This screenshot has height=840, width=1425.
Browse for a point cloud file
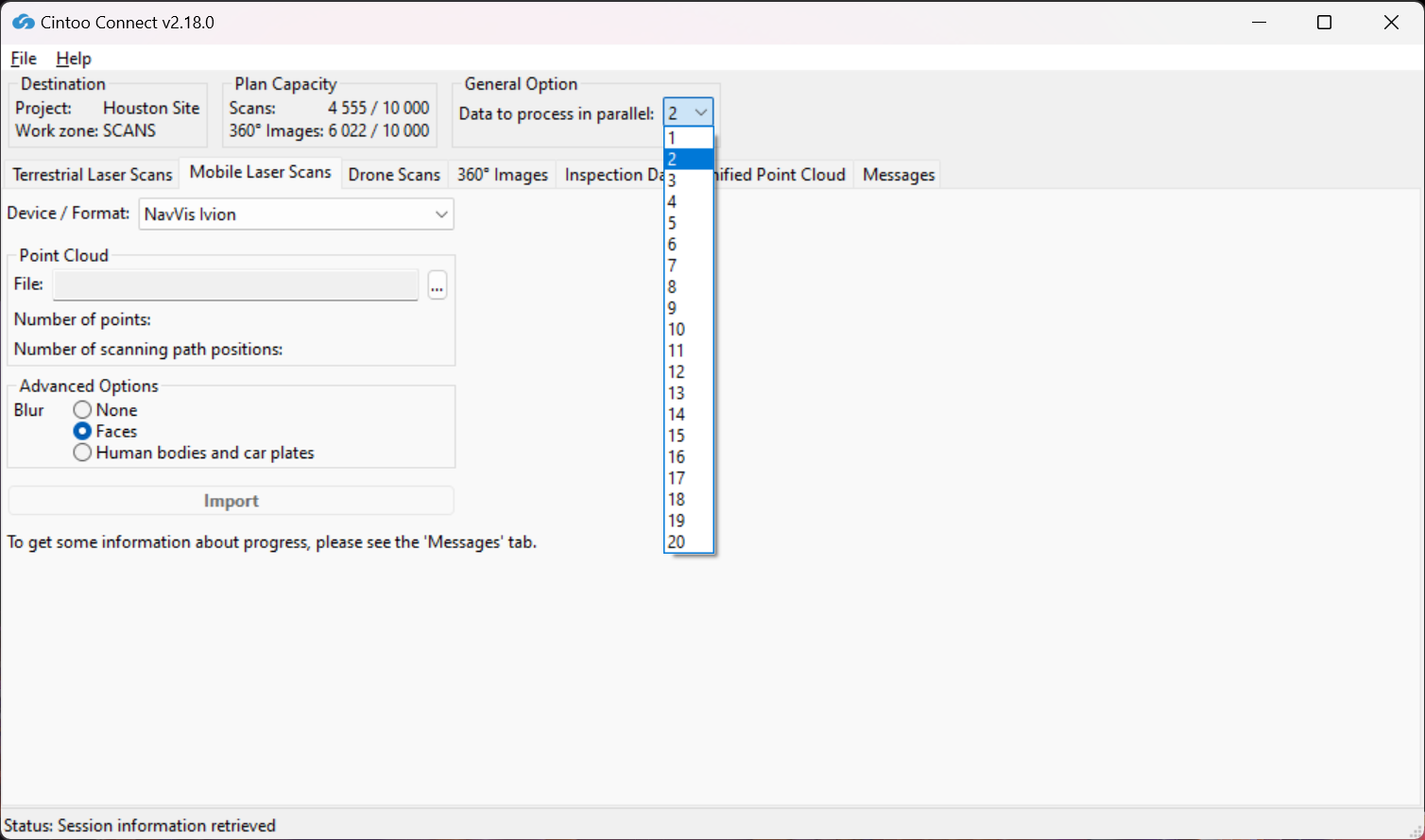pyautogui.click(x=437, y=284)
